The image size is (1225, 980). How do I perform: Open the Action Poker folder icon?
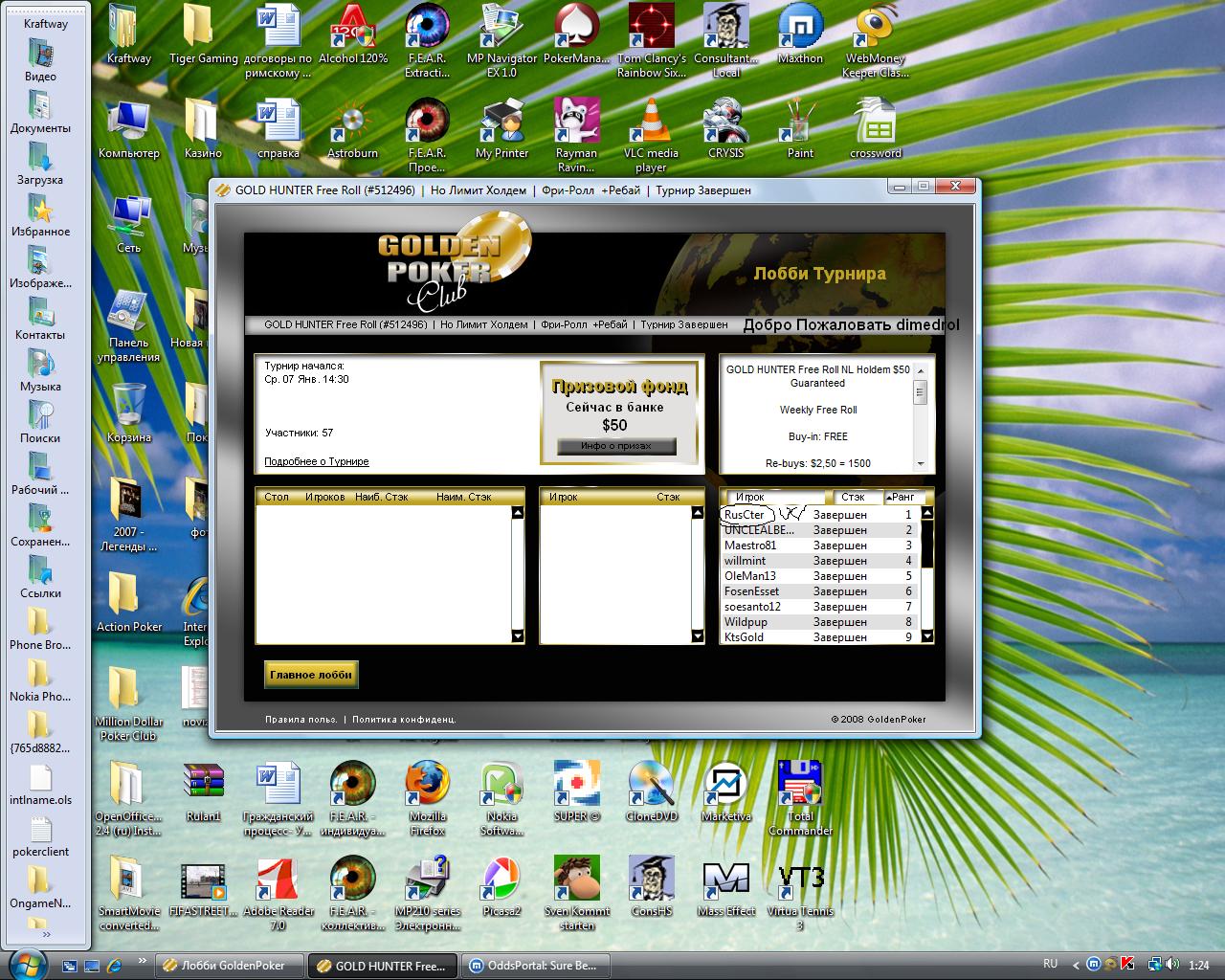128,596
